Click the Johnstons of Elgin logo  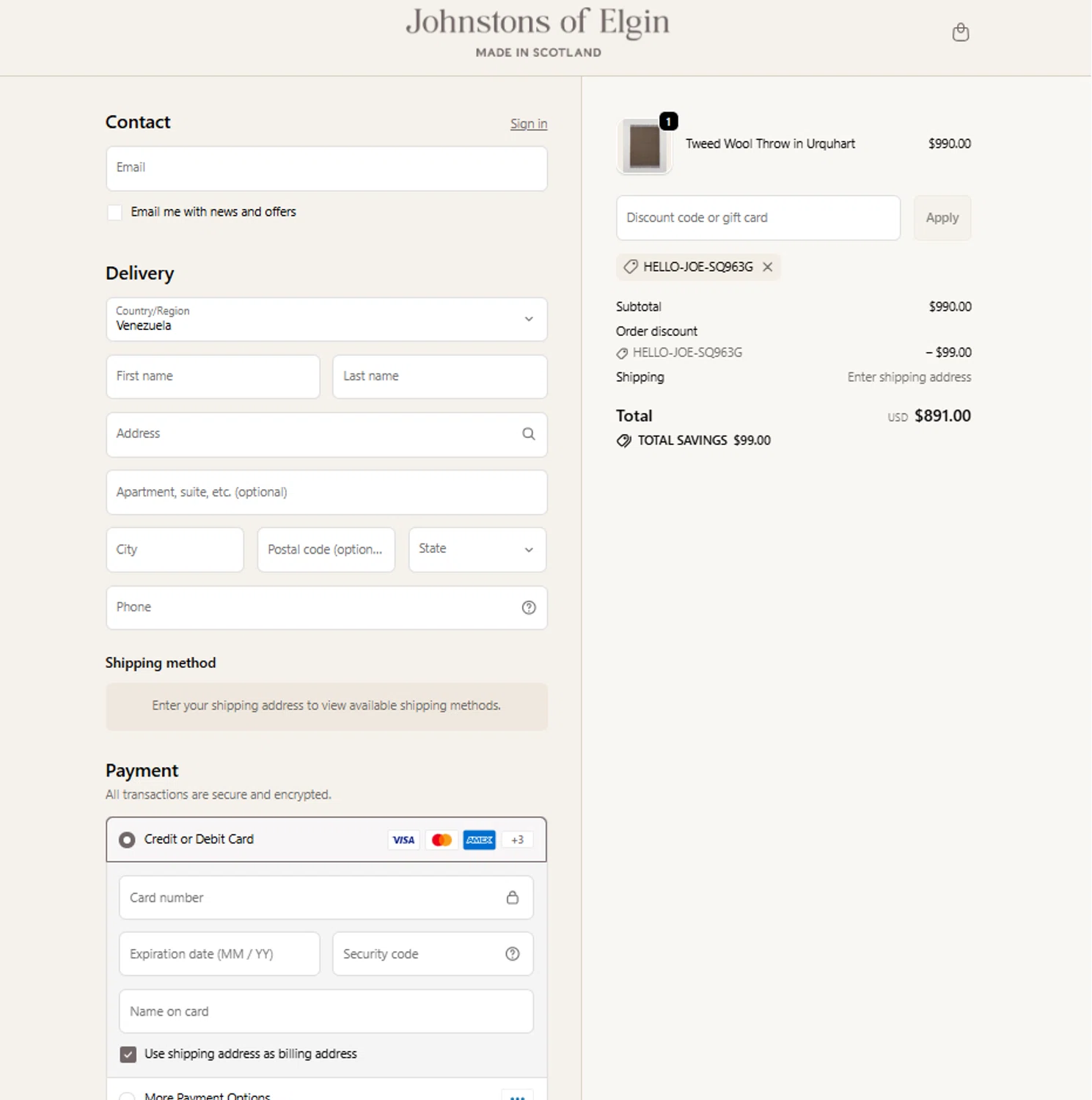tap(538, 32)
